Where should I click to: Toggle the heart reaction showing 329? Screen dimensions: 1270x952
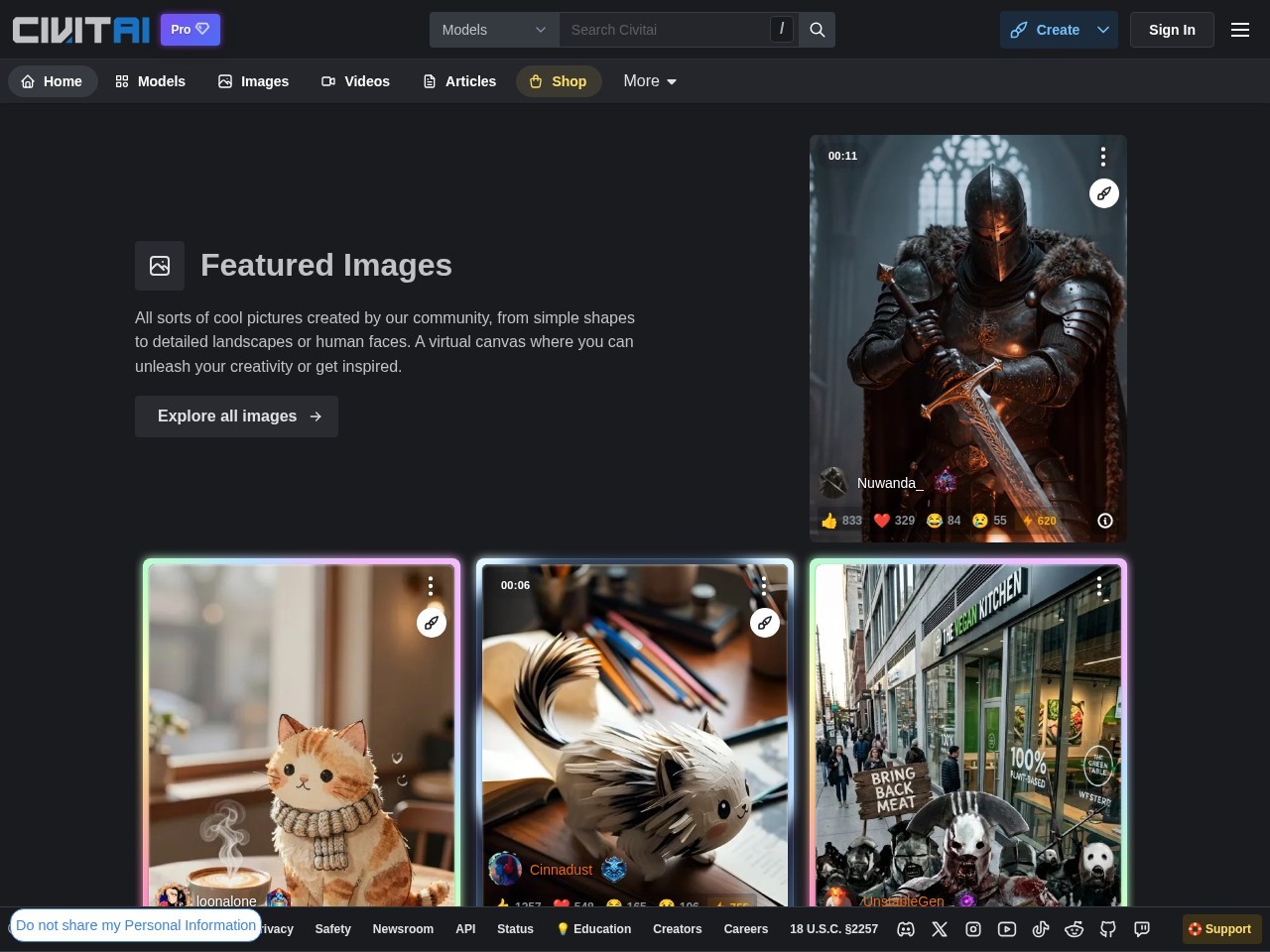(x=894, y=521)
